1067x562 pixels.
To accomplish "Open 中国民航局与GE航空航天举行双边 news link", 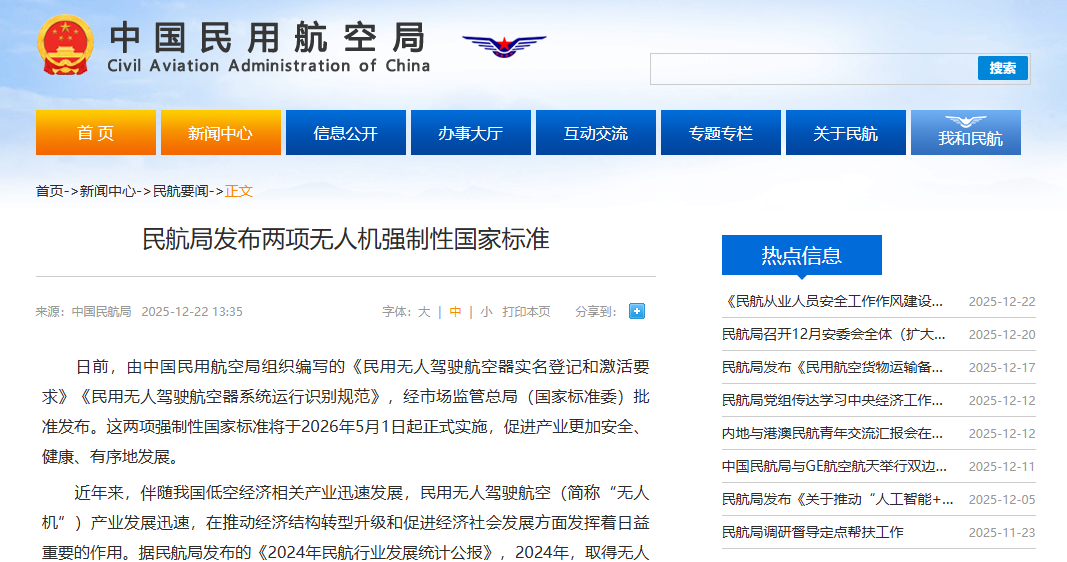I will tap(834, 466).
